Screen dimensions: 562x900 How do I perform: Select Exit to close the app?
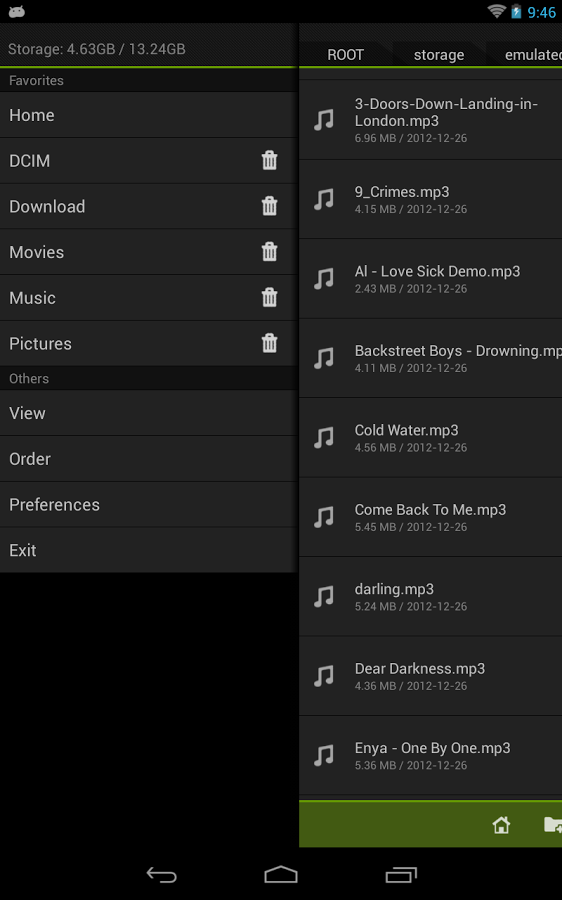coord(149,550)
